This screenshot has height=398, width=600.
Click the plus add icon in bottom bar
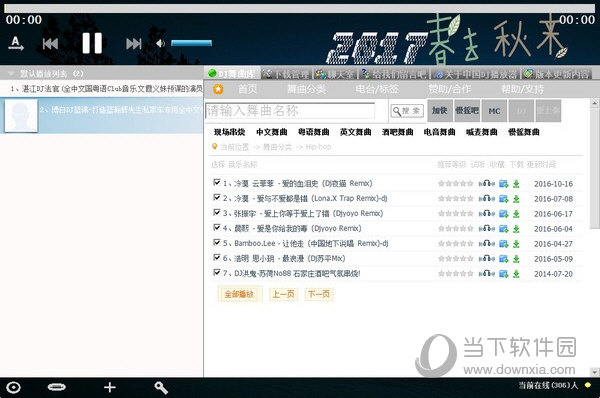tap(110, 387)
